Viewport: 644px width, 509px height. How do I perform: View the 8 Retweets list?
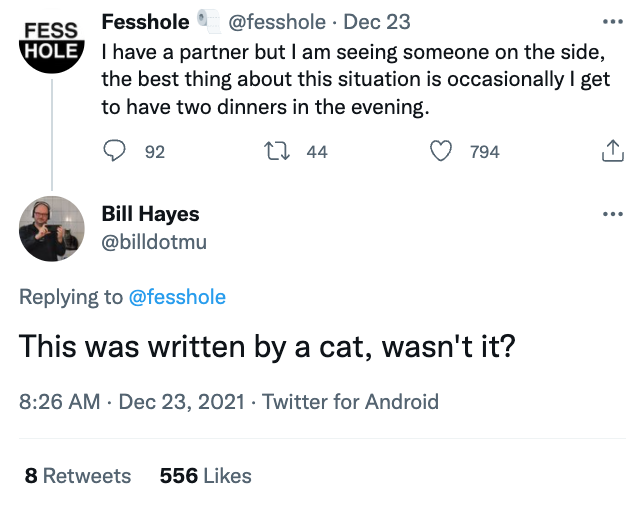77,476
